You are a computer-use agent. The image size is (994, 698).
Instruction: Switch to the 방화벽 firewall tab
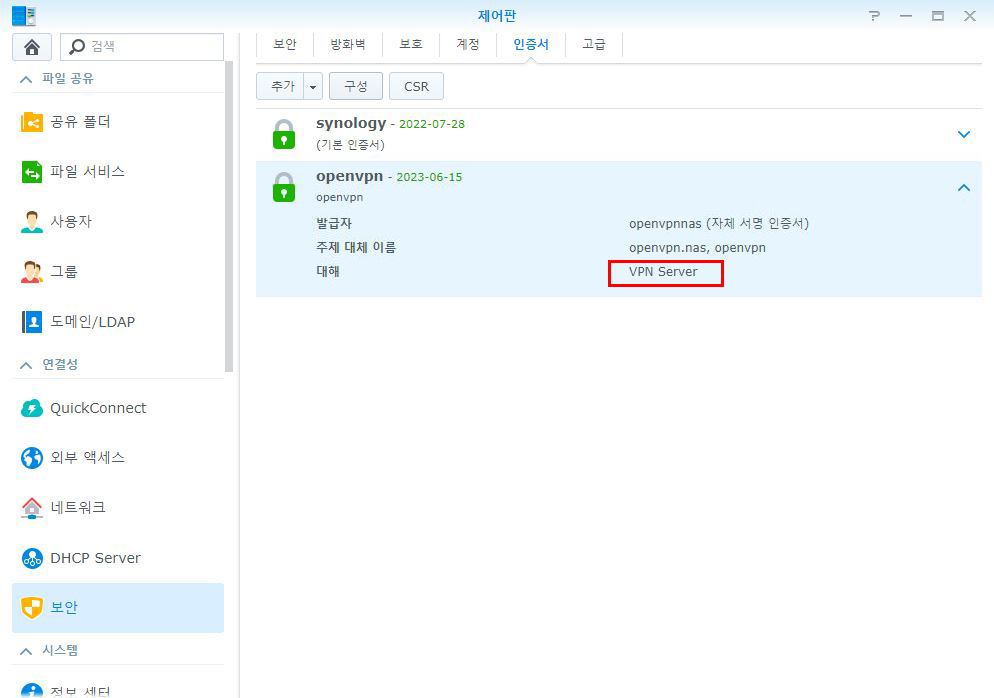point(348,44)
